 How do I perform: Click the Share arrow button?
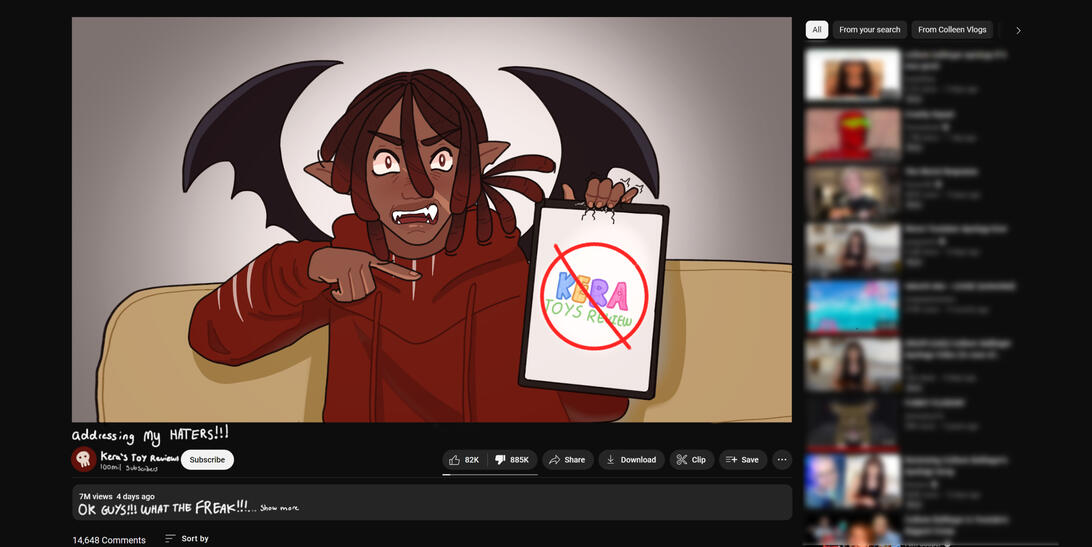tap(567, 460)
